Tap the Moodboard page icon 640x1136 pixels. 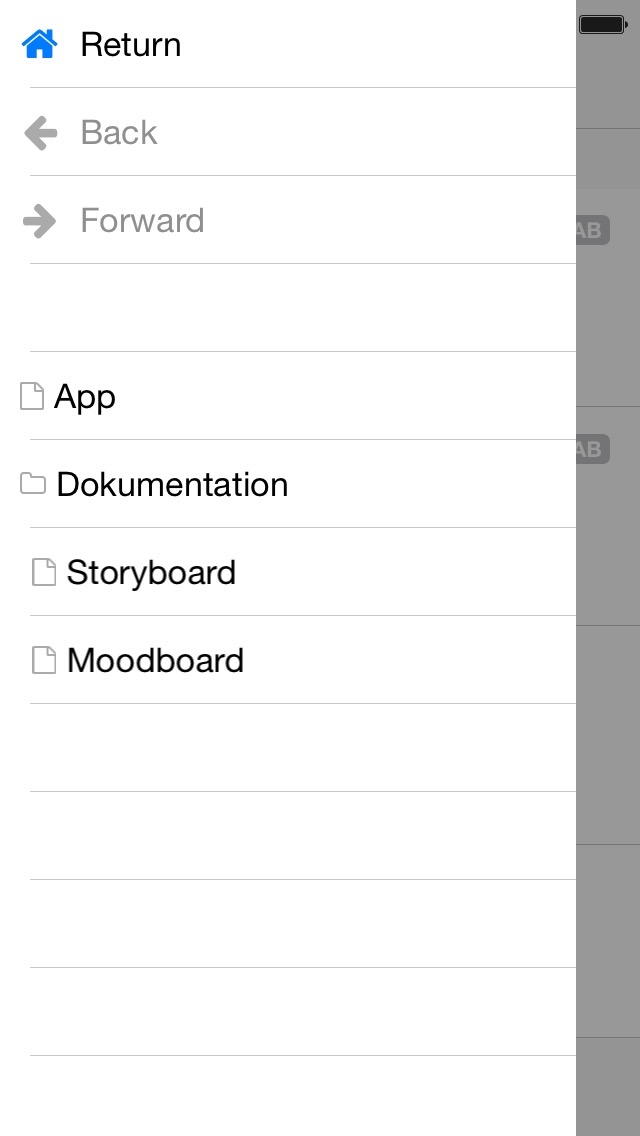click(x=44, y=660)
